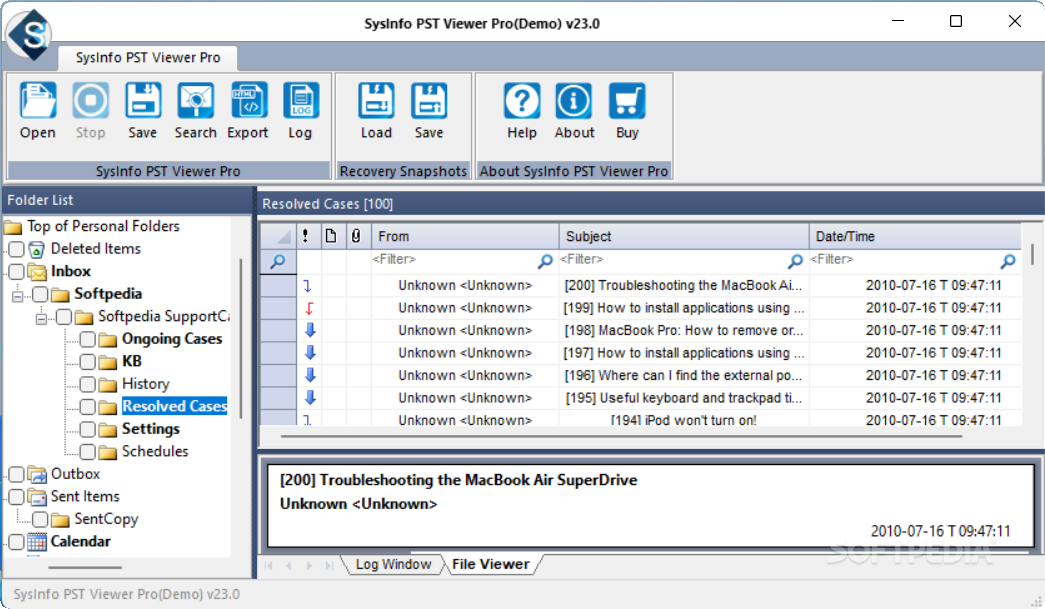Image resolution: width=1045 pixels, height=609 pixels.
Task: Click message list horizontal scrollbar
Action: 621,436
